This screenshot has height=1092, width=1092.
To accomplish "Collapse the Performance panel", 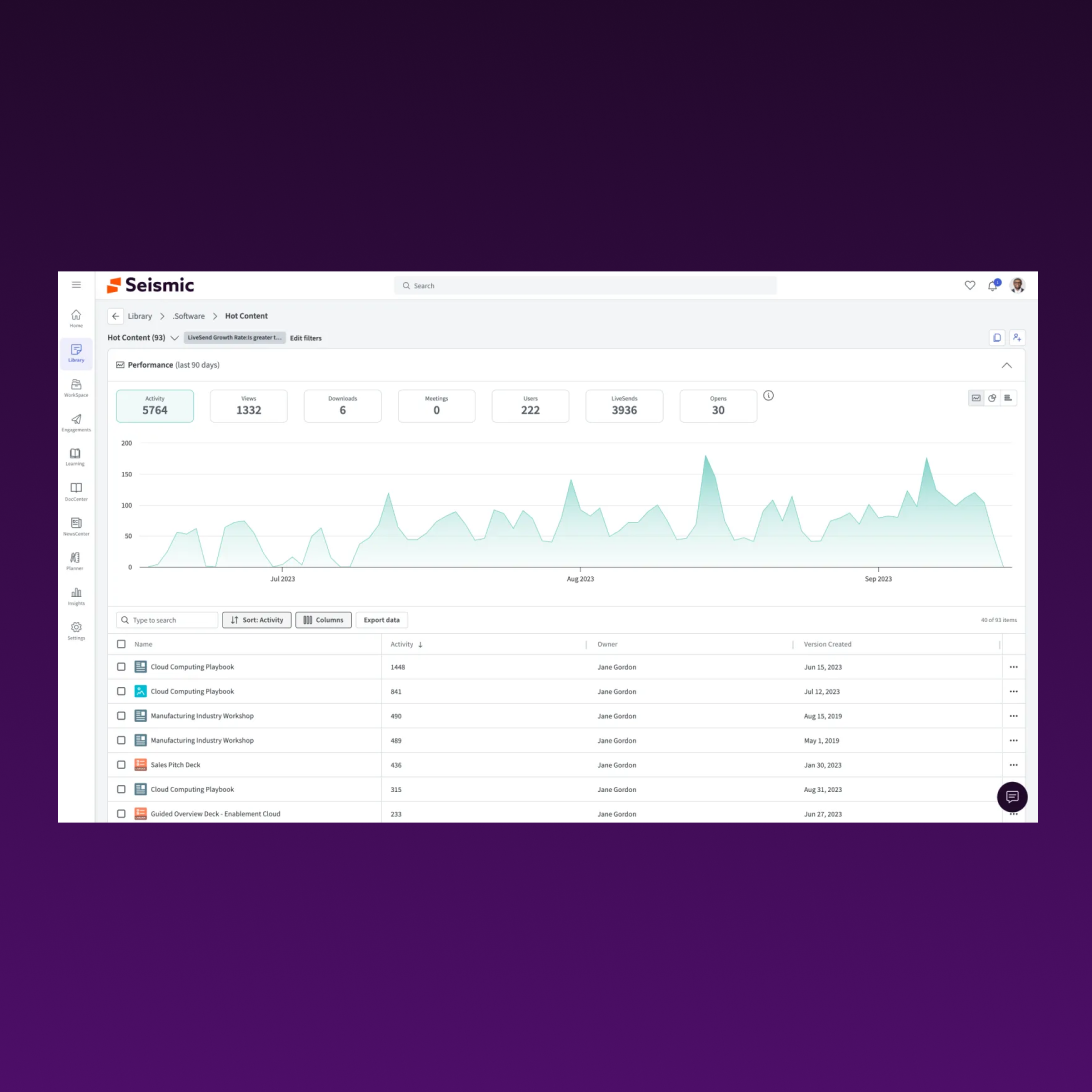I will click(1006, 365).
